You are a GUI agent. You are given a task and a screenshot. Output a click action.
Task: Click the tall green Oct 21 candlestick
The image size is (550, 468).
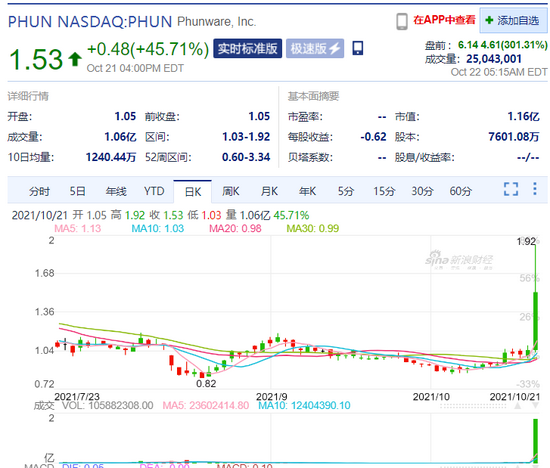536,320
